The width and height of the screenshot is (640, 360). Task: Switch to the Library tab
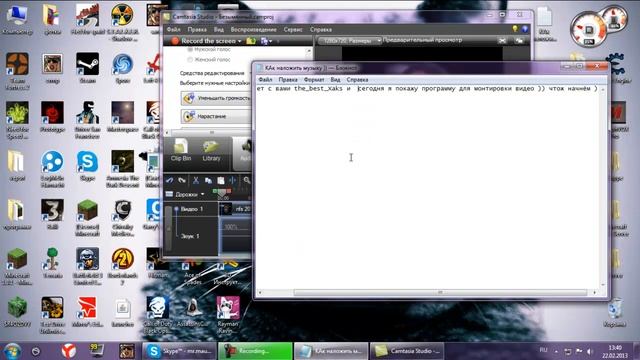(x=211, y=151)
